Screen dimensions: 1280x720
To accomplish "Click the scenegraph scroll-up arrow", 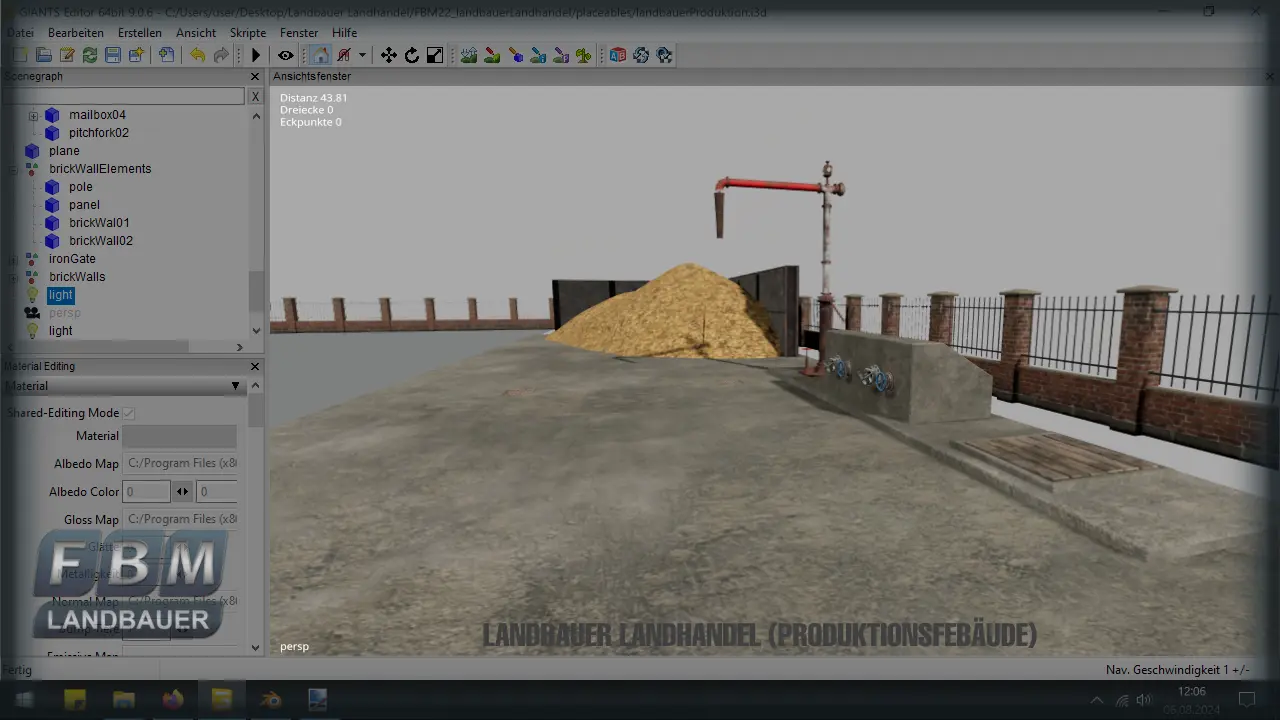I will pos(256,116).
